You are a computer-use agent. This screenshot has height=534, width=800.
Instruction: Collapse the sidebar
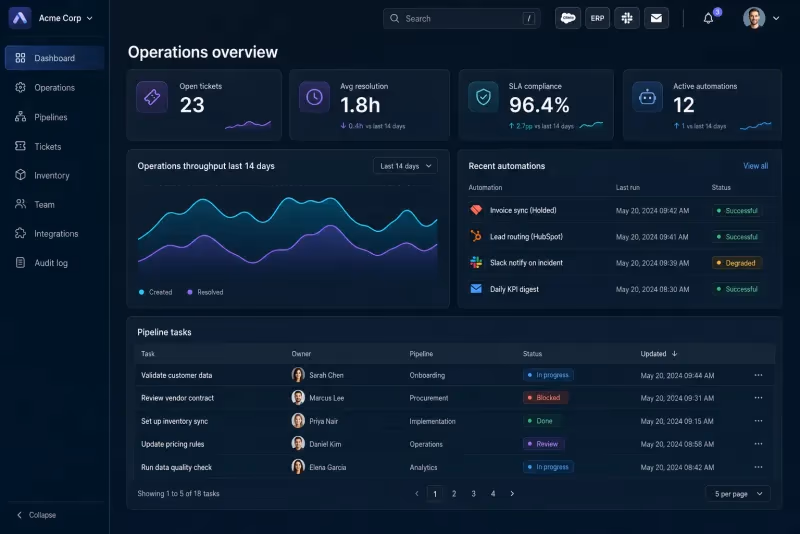[36, 515]
